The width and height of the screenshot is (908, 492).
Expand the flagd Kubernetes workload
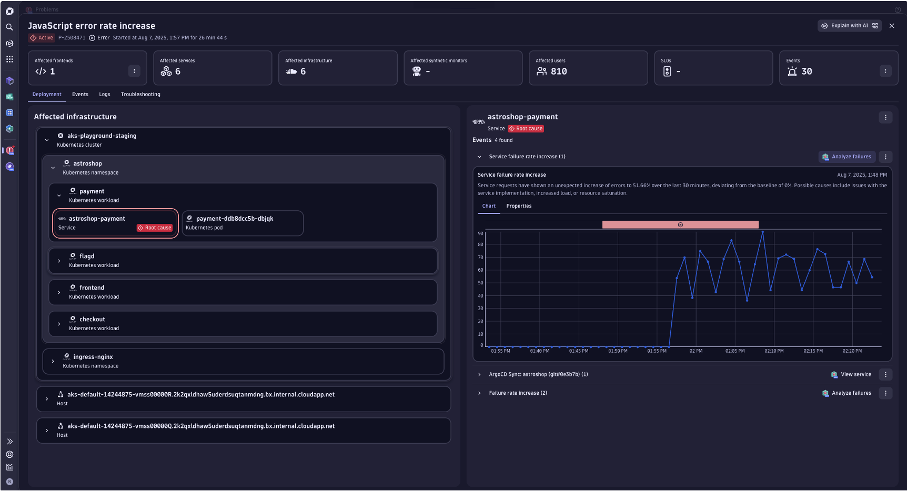click(59, 261)
